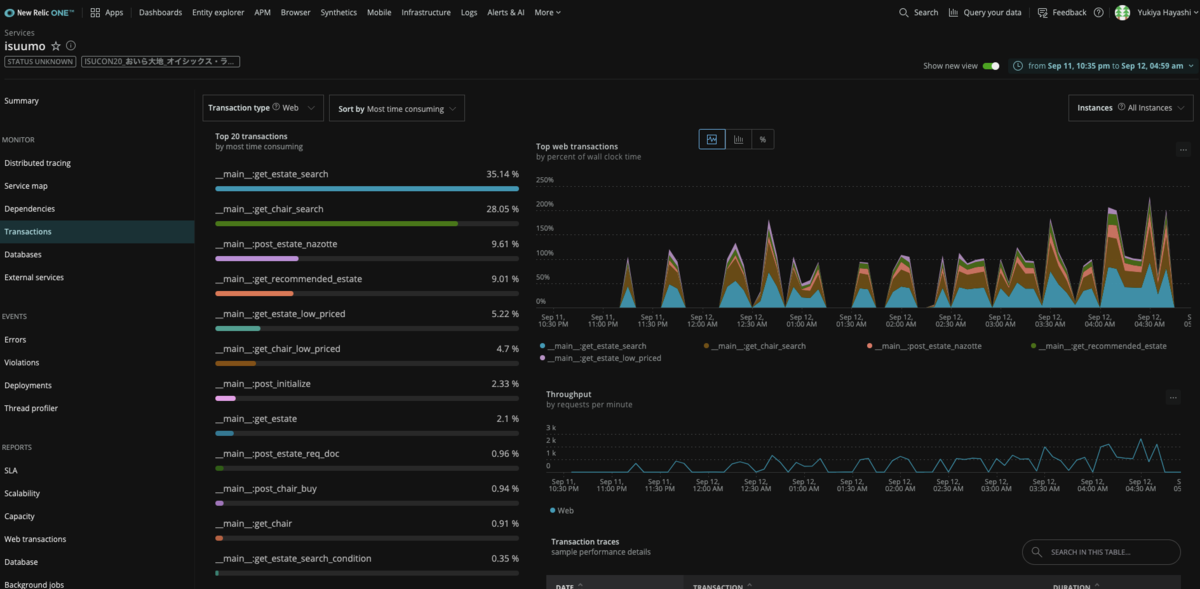Open Synthetics in top navigation
Image resolution: width=1200 pixels, height=589 pixels.
point(339,12)
